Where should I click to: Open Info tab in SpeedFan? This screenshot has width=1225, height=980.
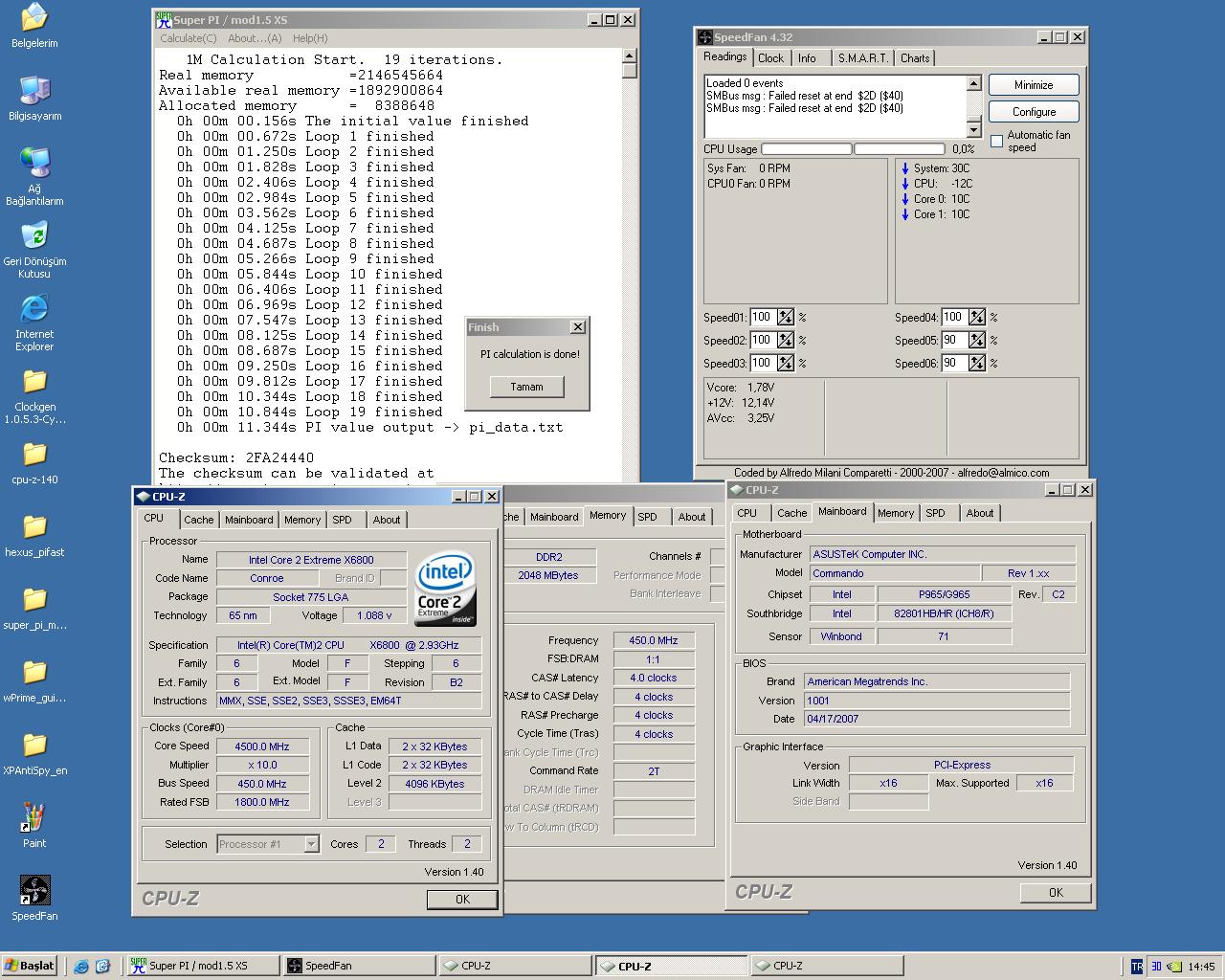pos(808,58)
